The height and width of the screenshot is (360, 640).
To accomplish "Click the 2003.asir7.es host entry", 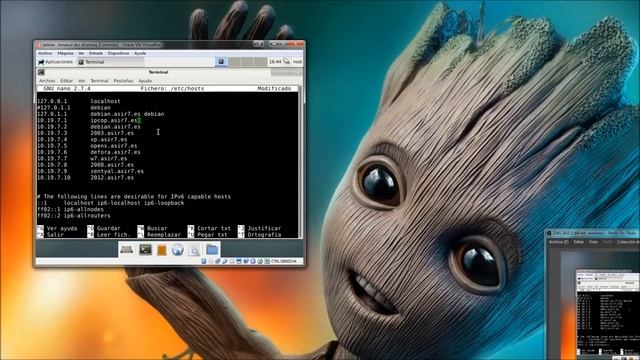I will click(x=85, y=133).
